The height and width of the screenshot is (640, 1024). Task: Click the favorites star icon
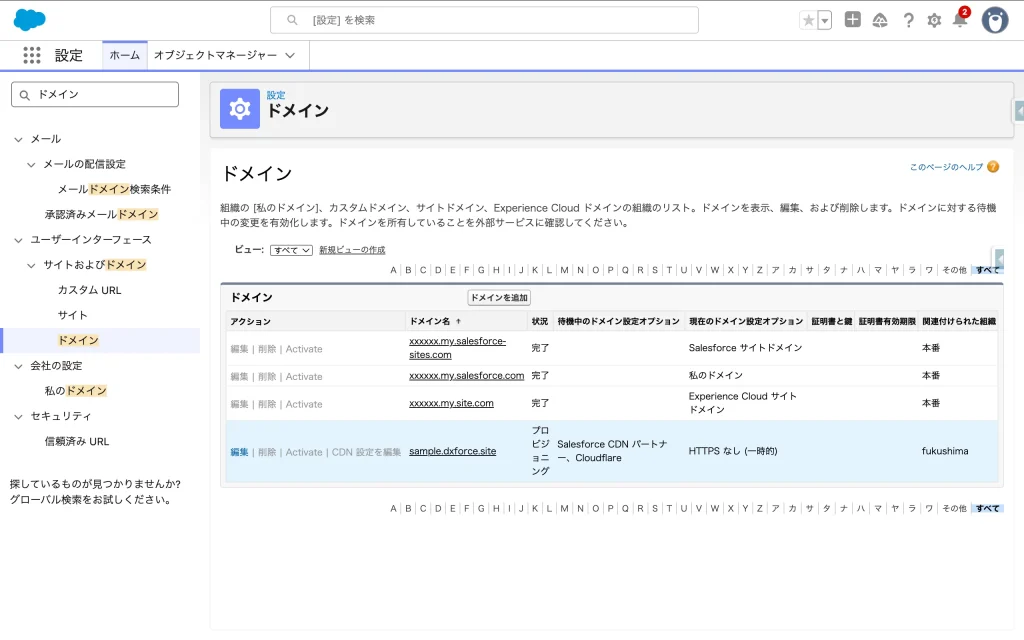pyautogui.click(x=808, y=20)
